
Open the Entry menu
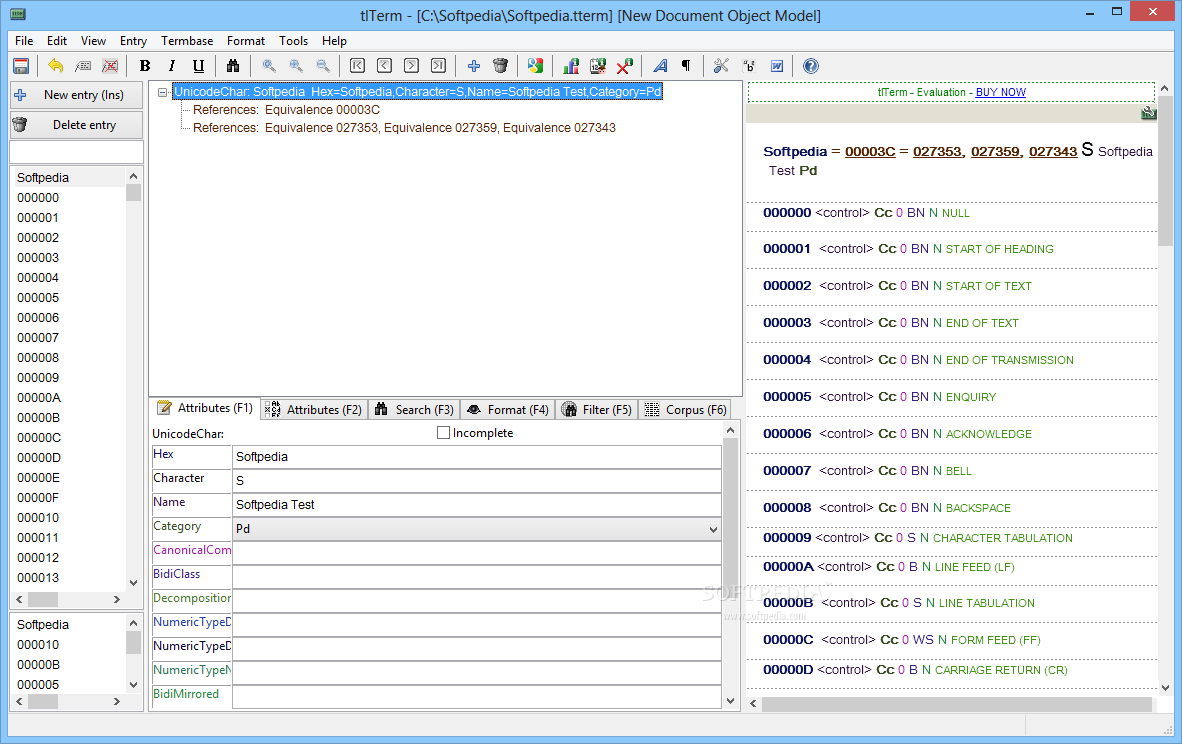133,41
